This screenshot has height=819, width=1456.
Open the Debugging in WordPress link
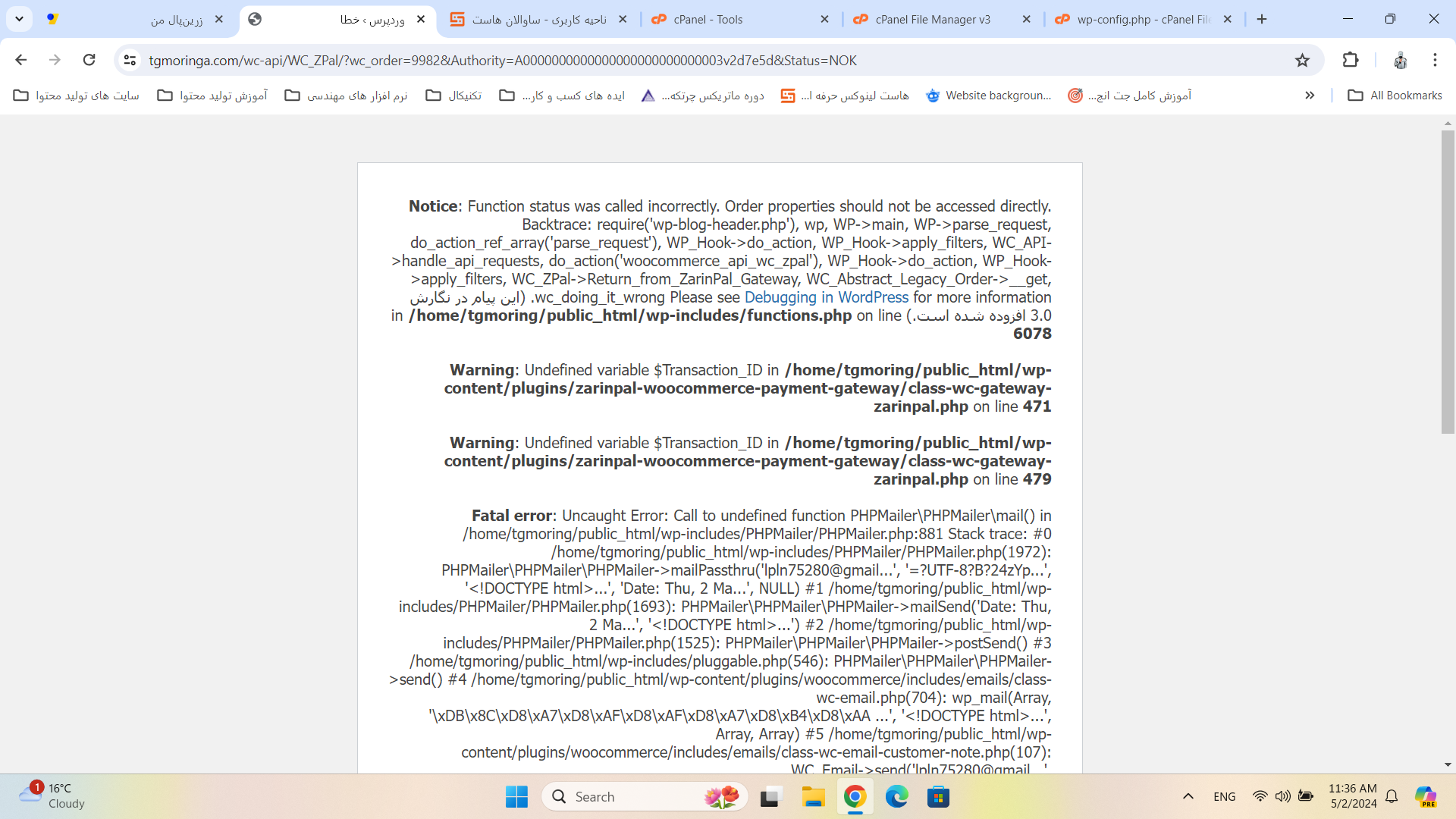(x=826, y=297)
